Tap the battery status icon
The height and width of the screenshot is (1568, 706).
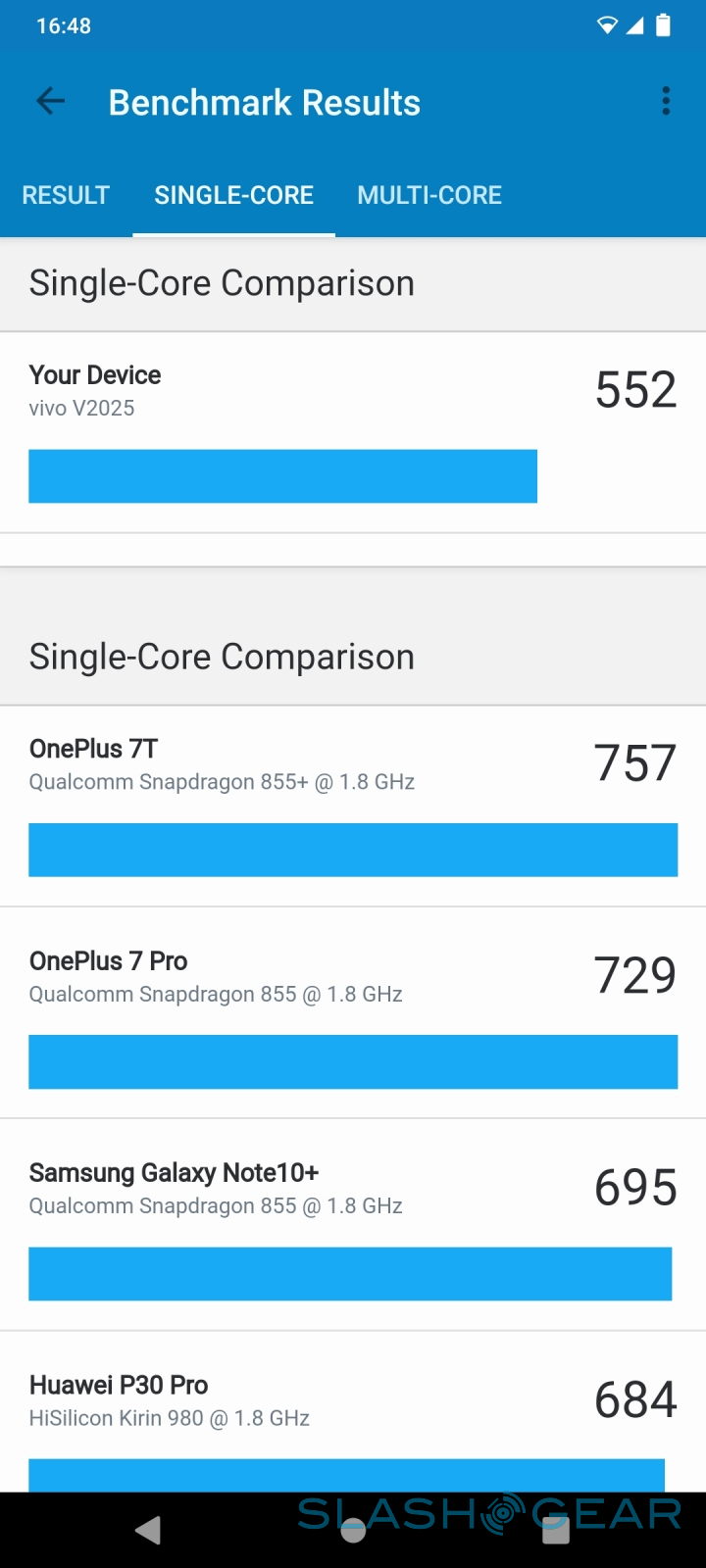(664, 25)
